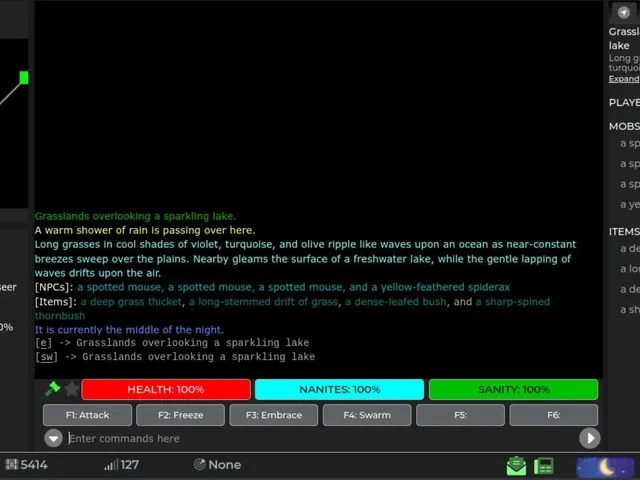Image resolution: width=640 pixels, height=480 pixels.
Task: Click the HEALTH: 100% bar
Action: point(166,389)
